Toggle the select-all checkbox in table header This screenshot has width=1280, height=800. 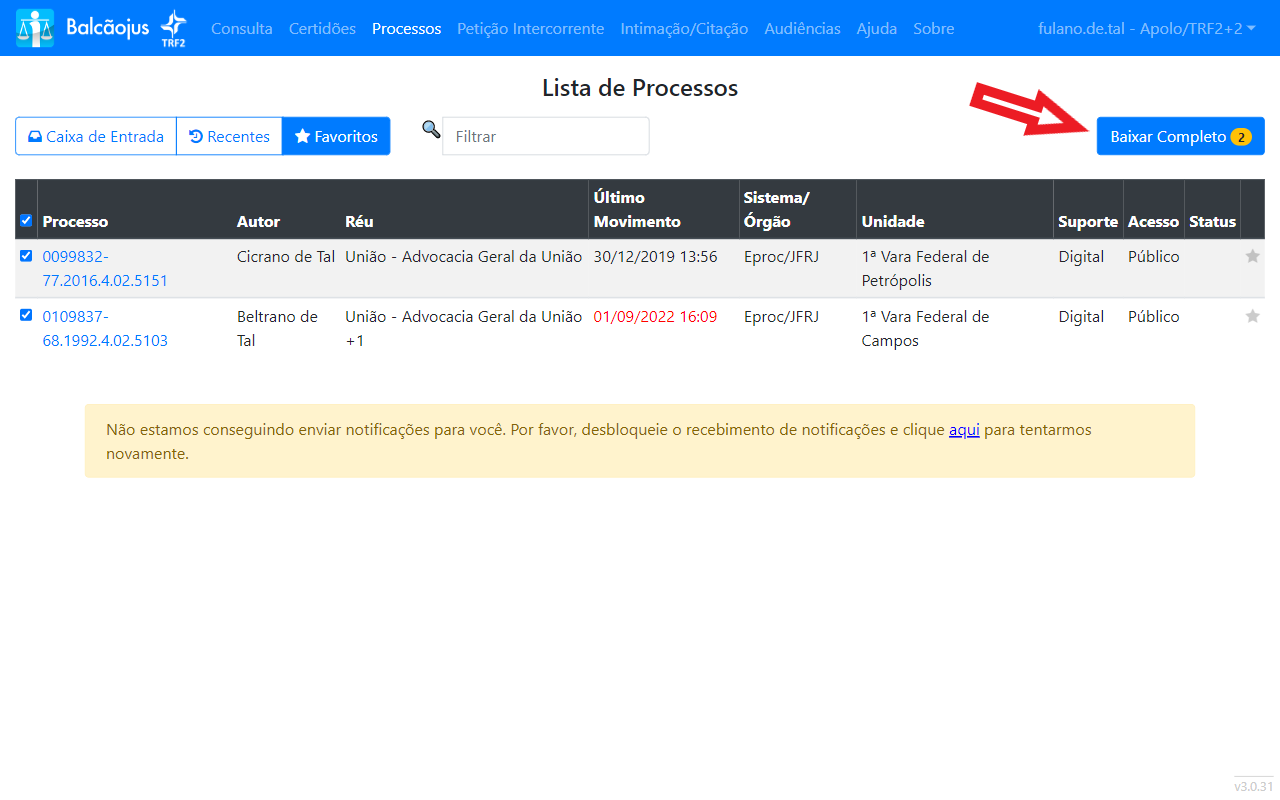point(26,220)
